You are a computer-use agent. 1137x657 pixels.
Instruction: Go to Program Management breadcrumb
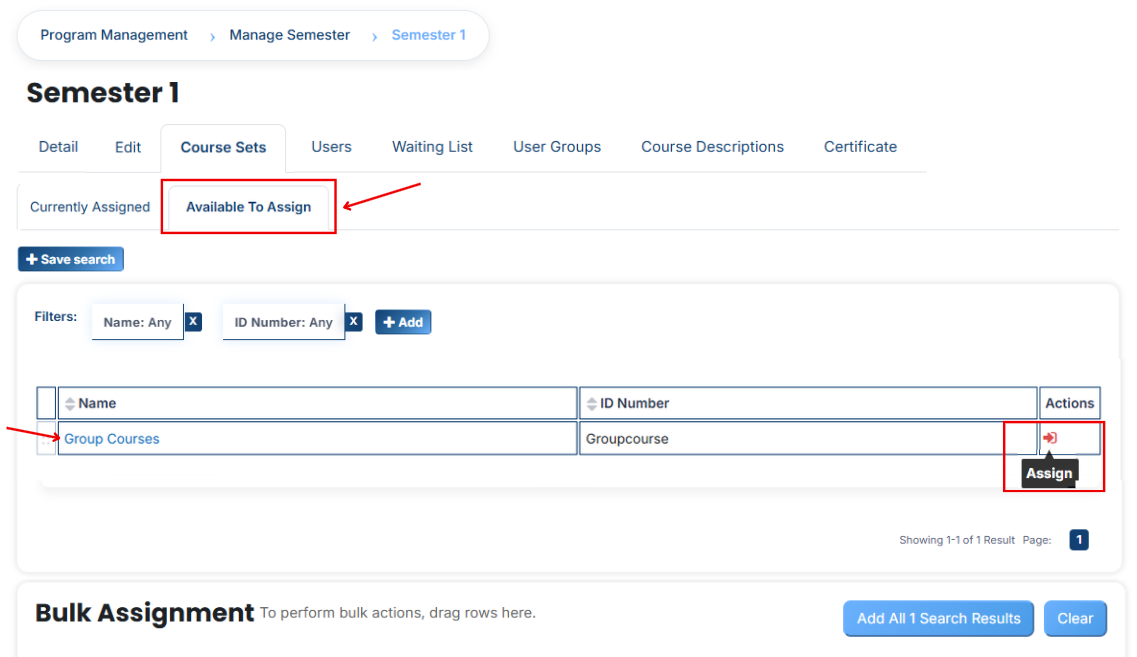pos(114,35)
